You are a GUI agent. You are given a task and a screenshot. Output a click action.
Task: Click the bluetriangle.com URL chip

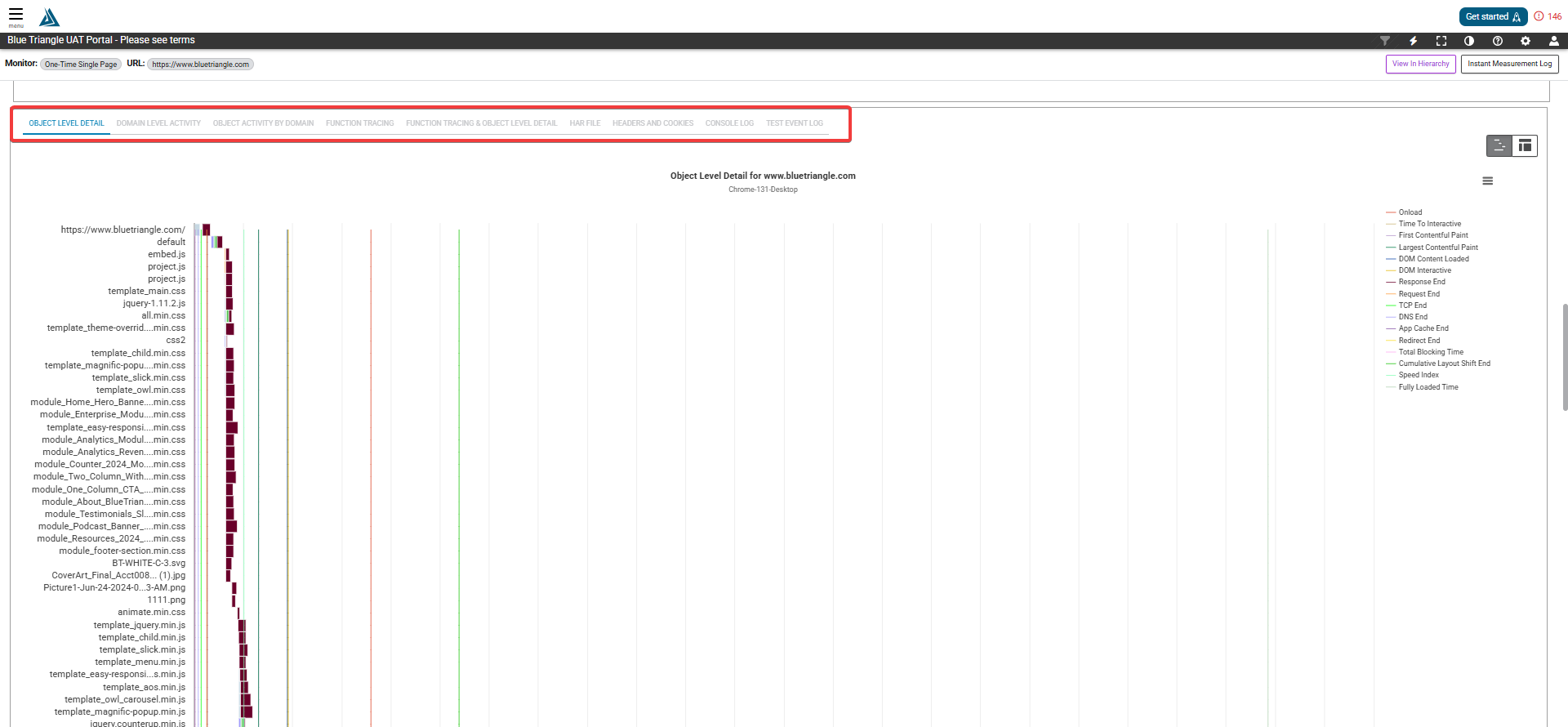tap(200, 65)
